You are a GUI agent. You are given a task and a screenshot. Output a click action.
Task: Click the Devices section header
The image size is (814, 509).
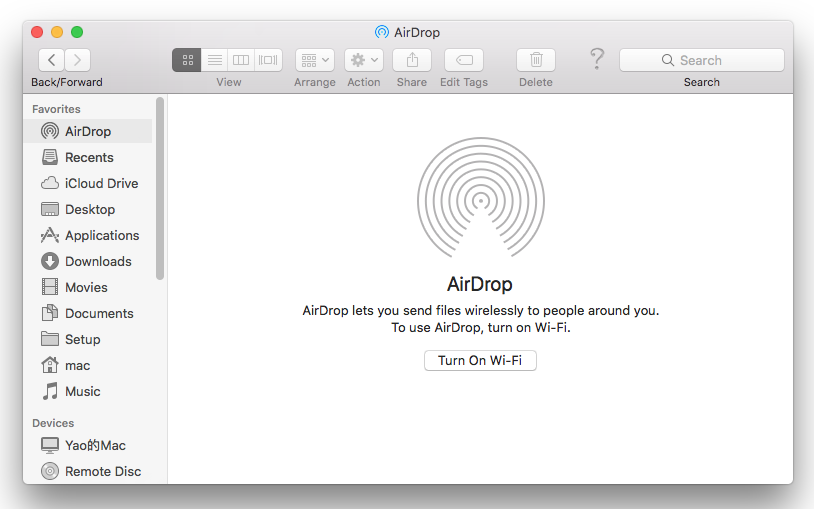[53, 423]
